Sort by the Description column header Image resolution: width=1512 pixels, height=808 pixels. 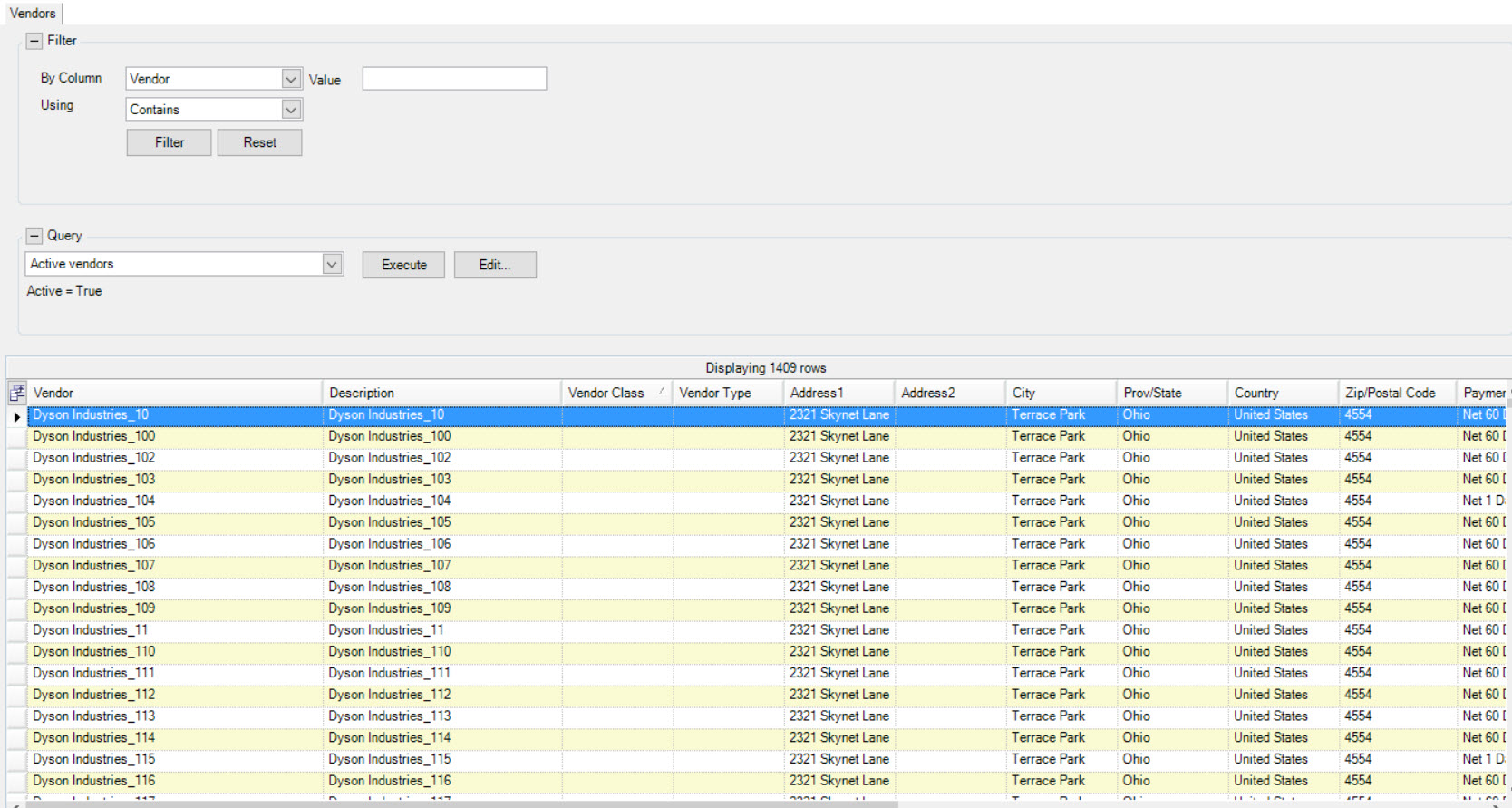(441, 393)
